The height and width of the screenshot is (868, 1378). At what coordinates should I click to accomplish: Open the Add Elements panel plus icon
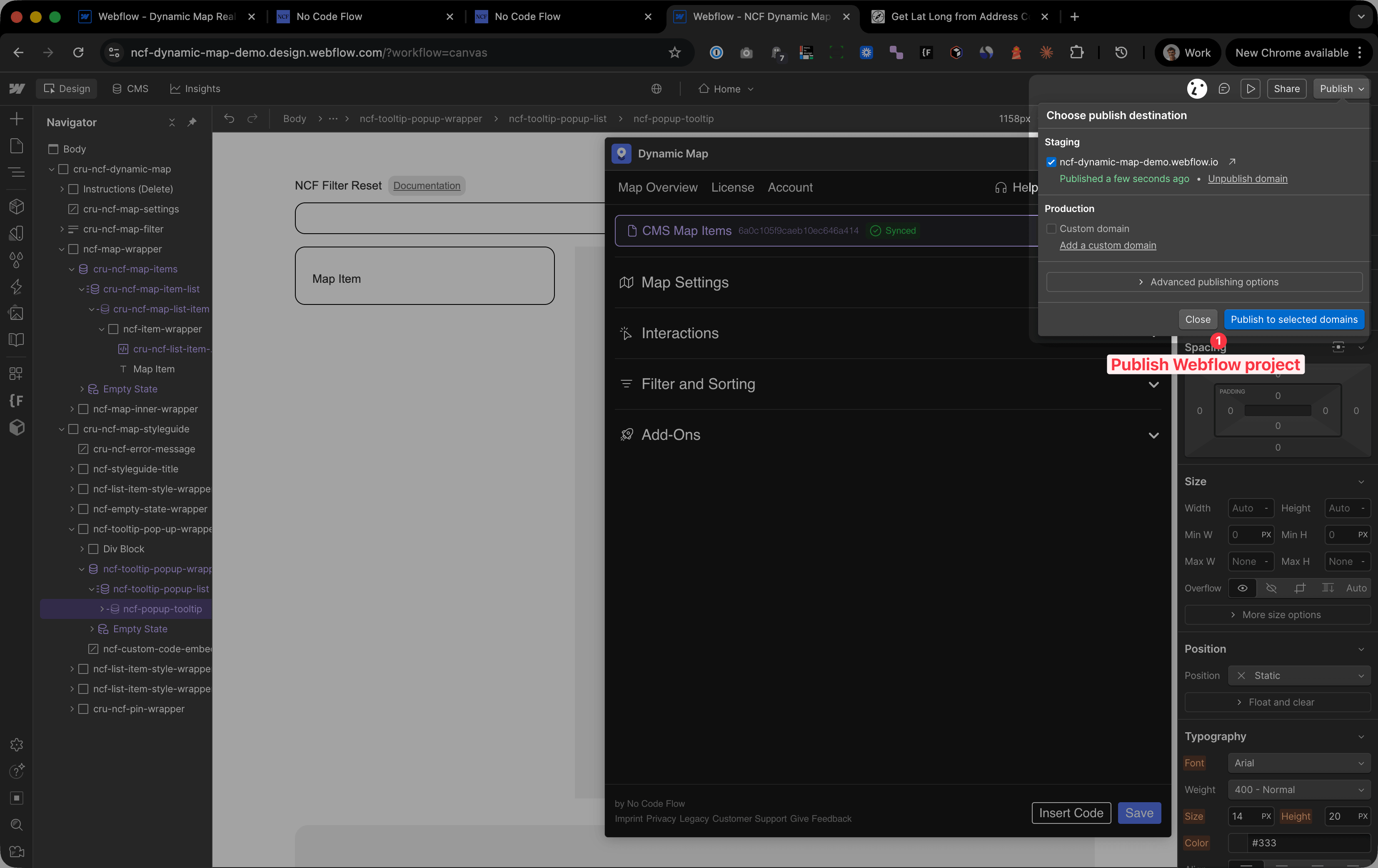[17, 119]
